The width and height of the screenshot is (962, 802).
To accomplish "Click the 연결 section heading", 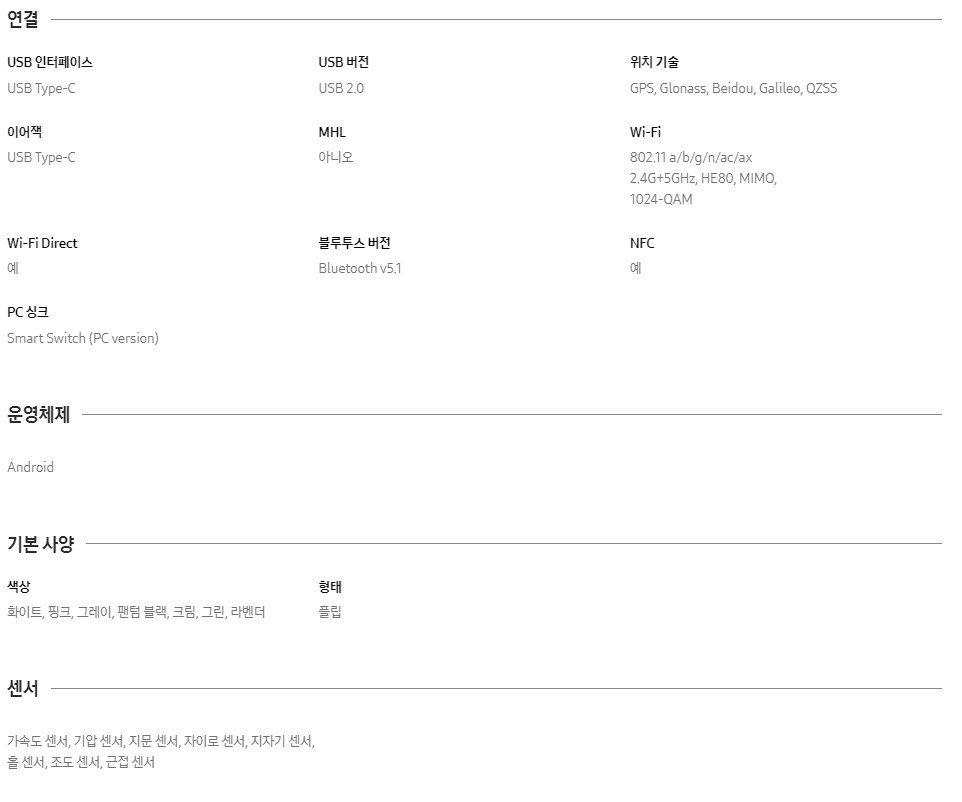I will [x=23, y=20].
